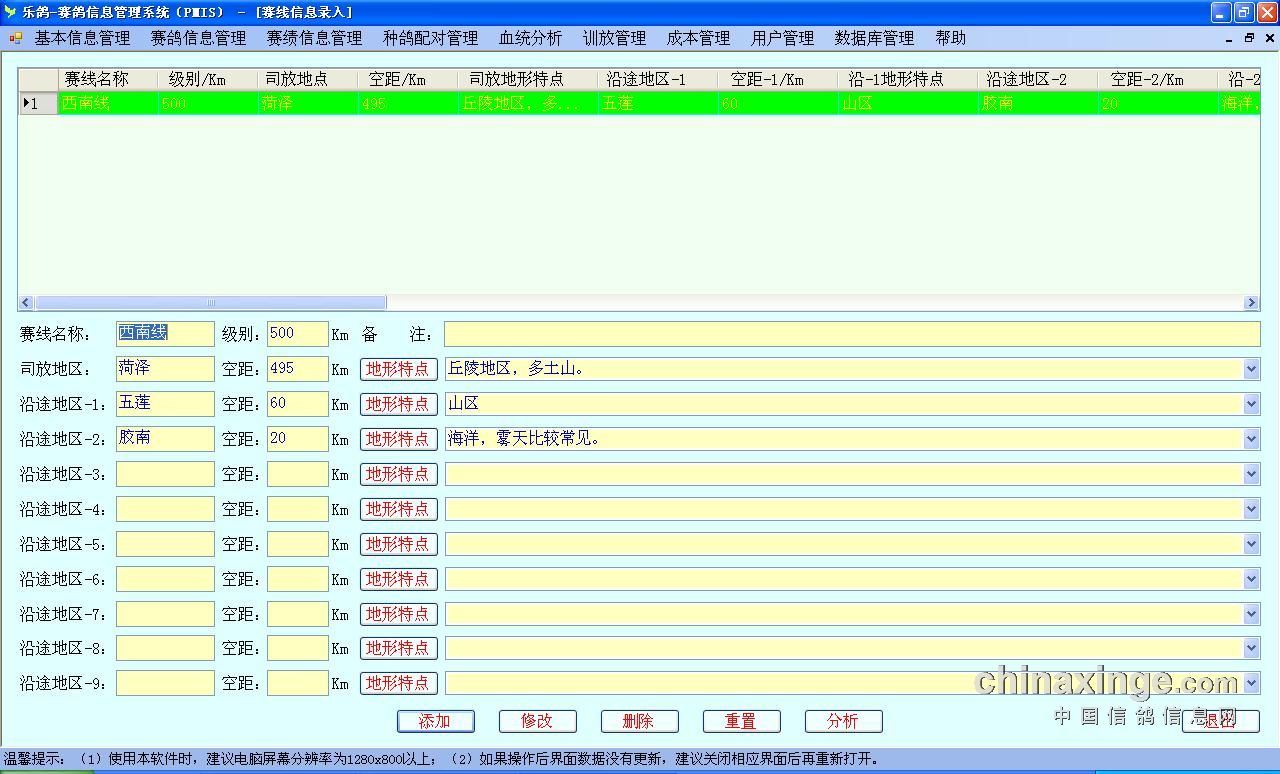Click 地形特点 button in 沿途地区-3 row
The height and width of the screenshot is (774, 1280).
point(398,474)
